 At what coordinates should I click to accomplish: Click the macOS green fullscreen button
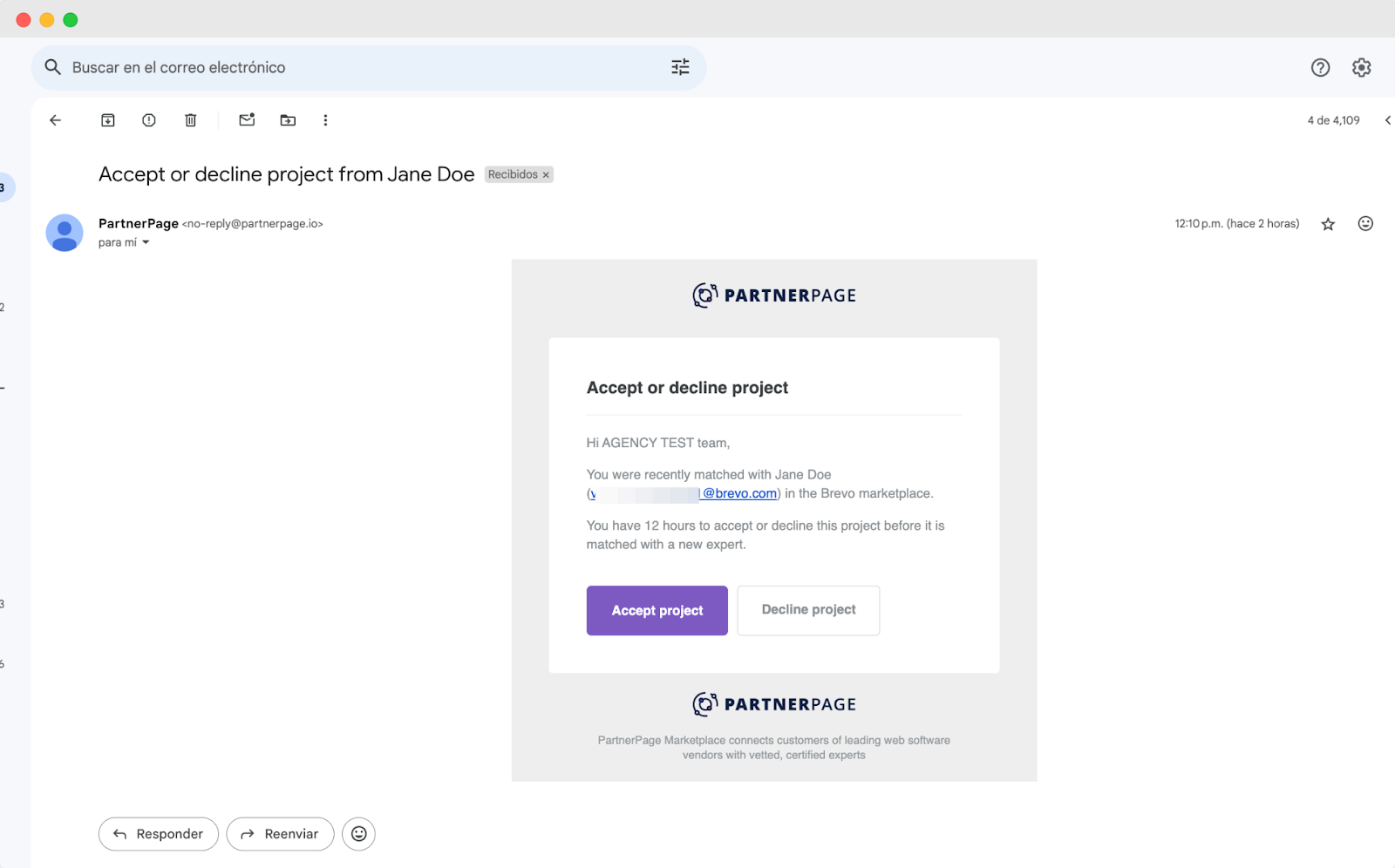click(x=71, y=20)
